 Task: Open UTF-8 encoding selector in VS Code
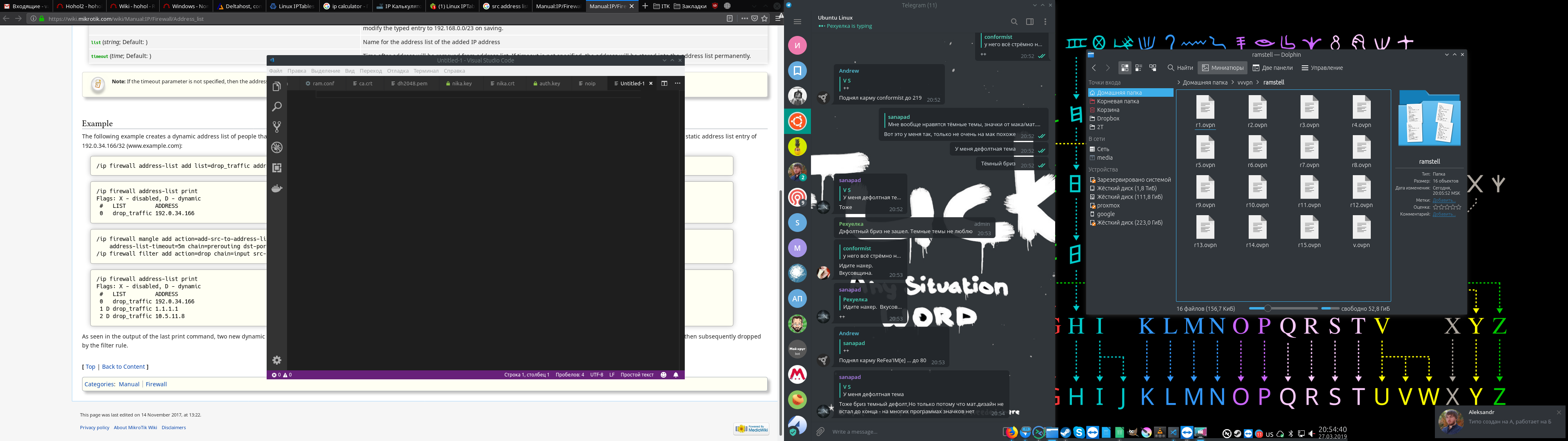(x=597, y=374)
